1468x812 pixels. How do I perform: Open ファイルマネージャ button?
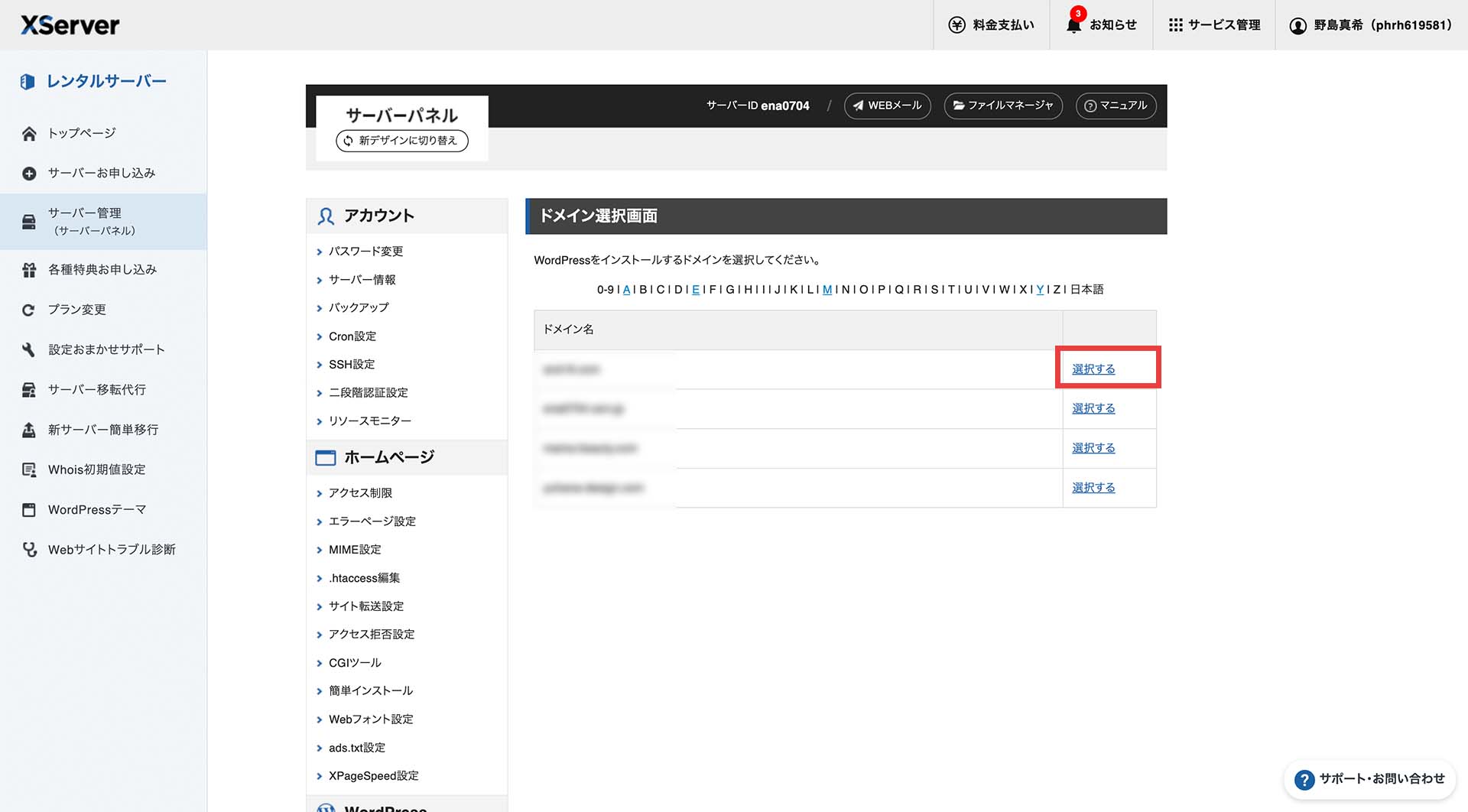coord(1003,106)
